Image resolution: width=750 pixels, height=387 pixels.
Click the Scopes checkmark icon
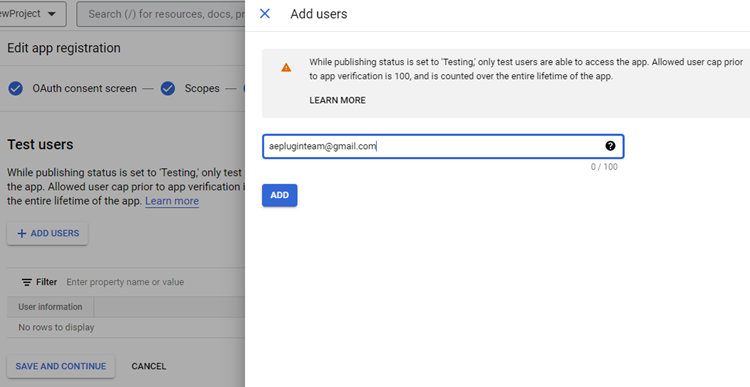167,88
